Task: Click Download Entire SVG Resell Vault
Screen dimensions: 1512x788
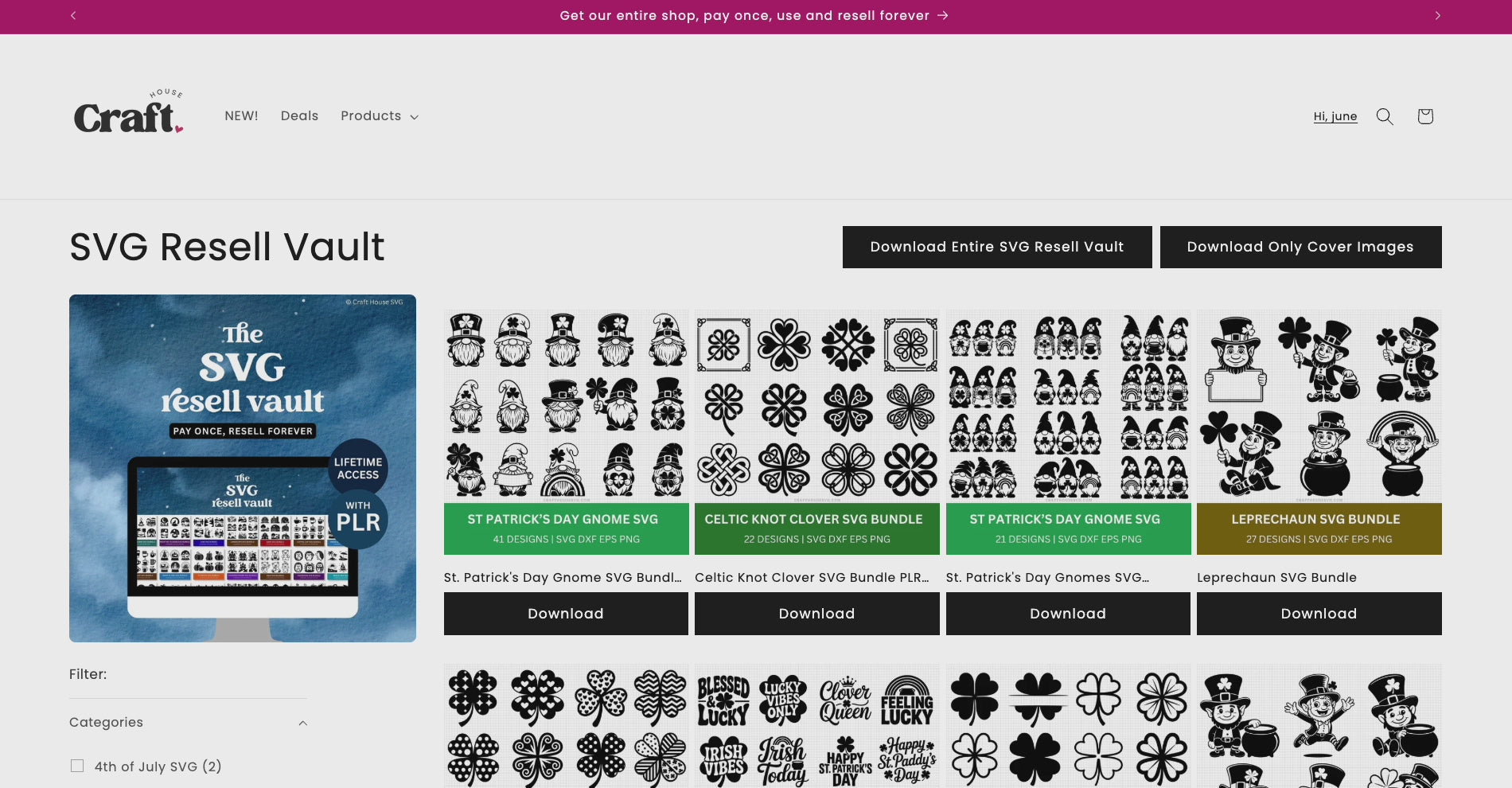Action: 997,247
